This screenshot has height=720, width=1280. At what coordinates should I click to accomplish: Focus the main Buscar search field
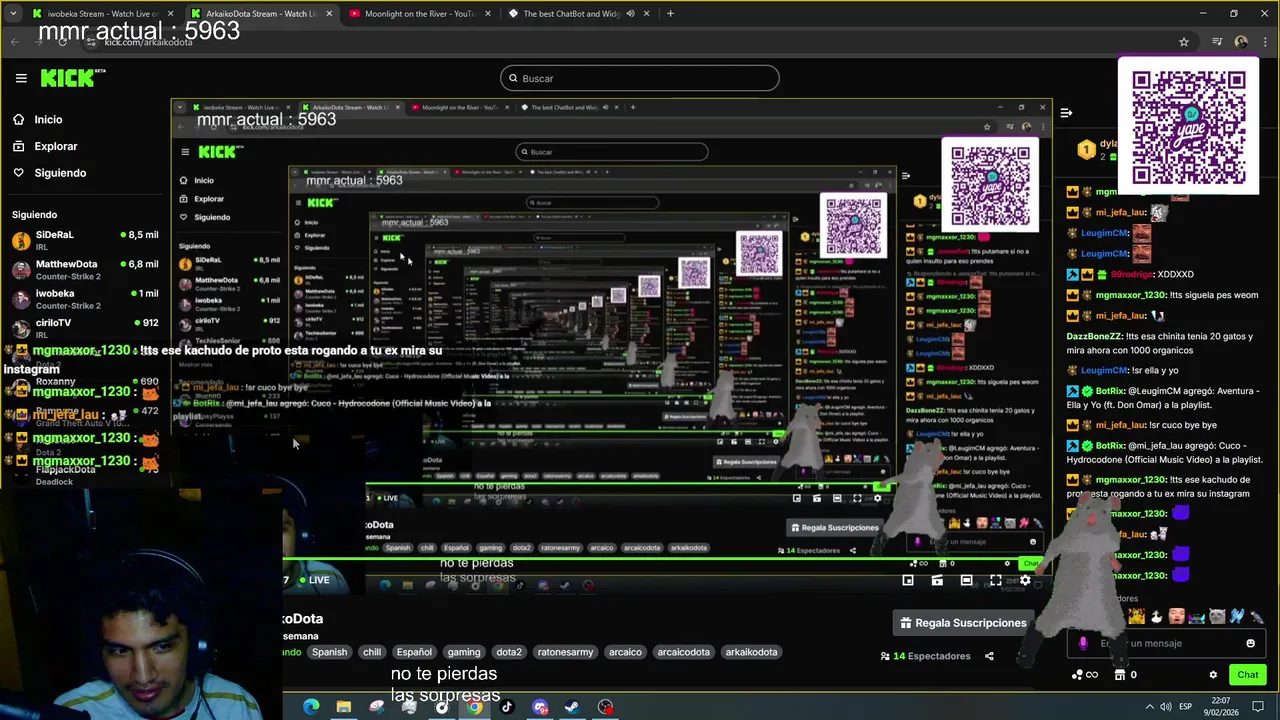click(640, 78)
